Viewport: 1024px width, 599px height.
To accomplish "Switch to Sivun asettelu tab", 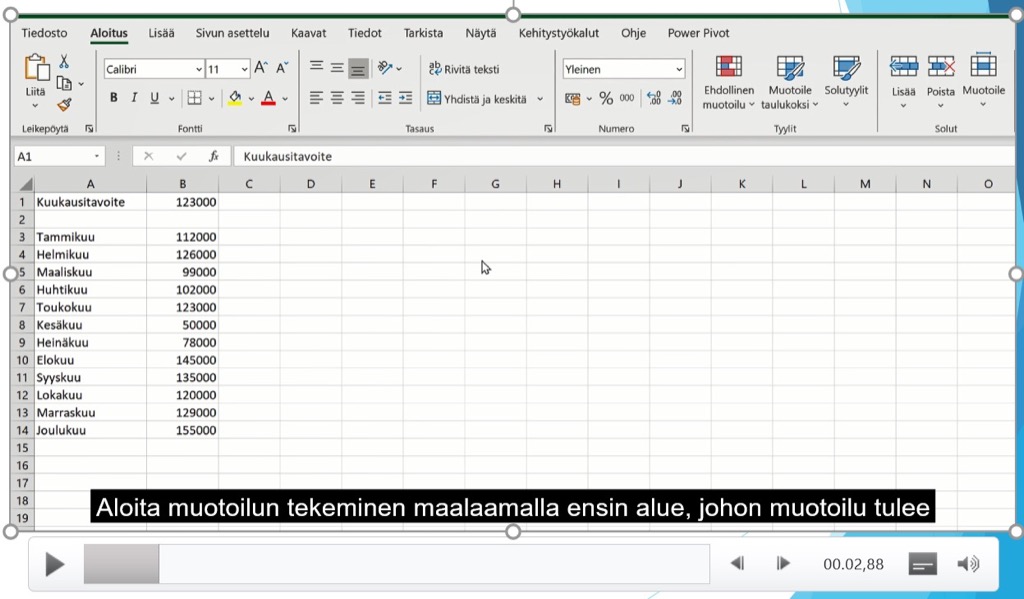I will (x=232, y=33).
